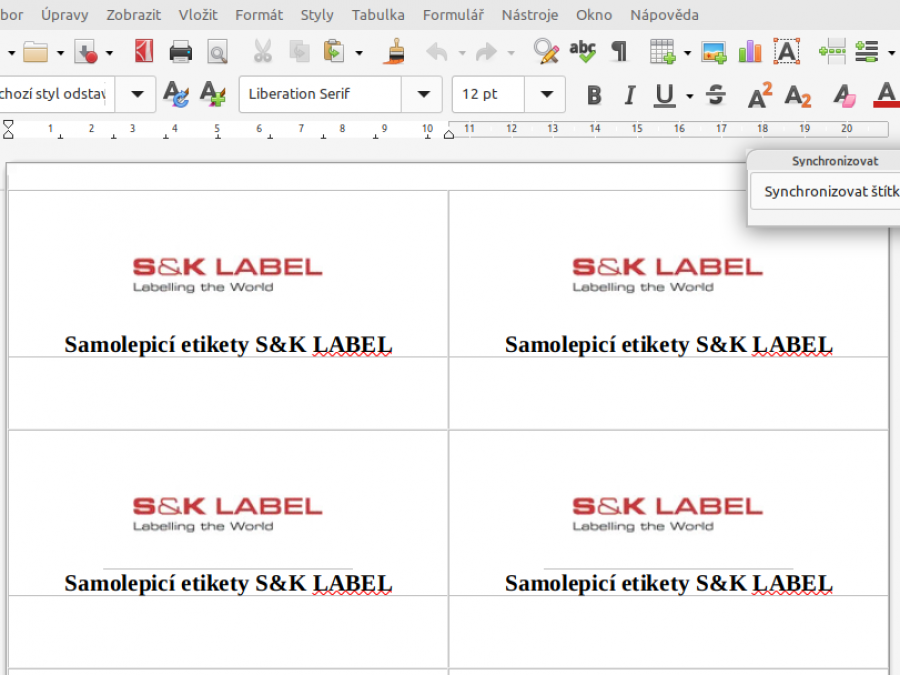Expand paragraph style dropdown
Screen dimensions: 900x675
137,94
